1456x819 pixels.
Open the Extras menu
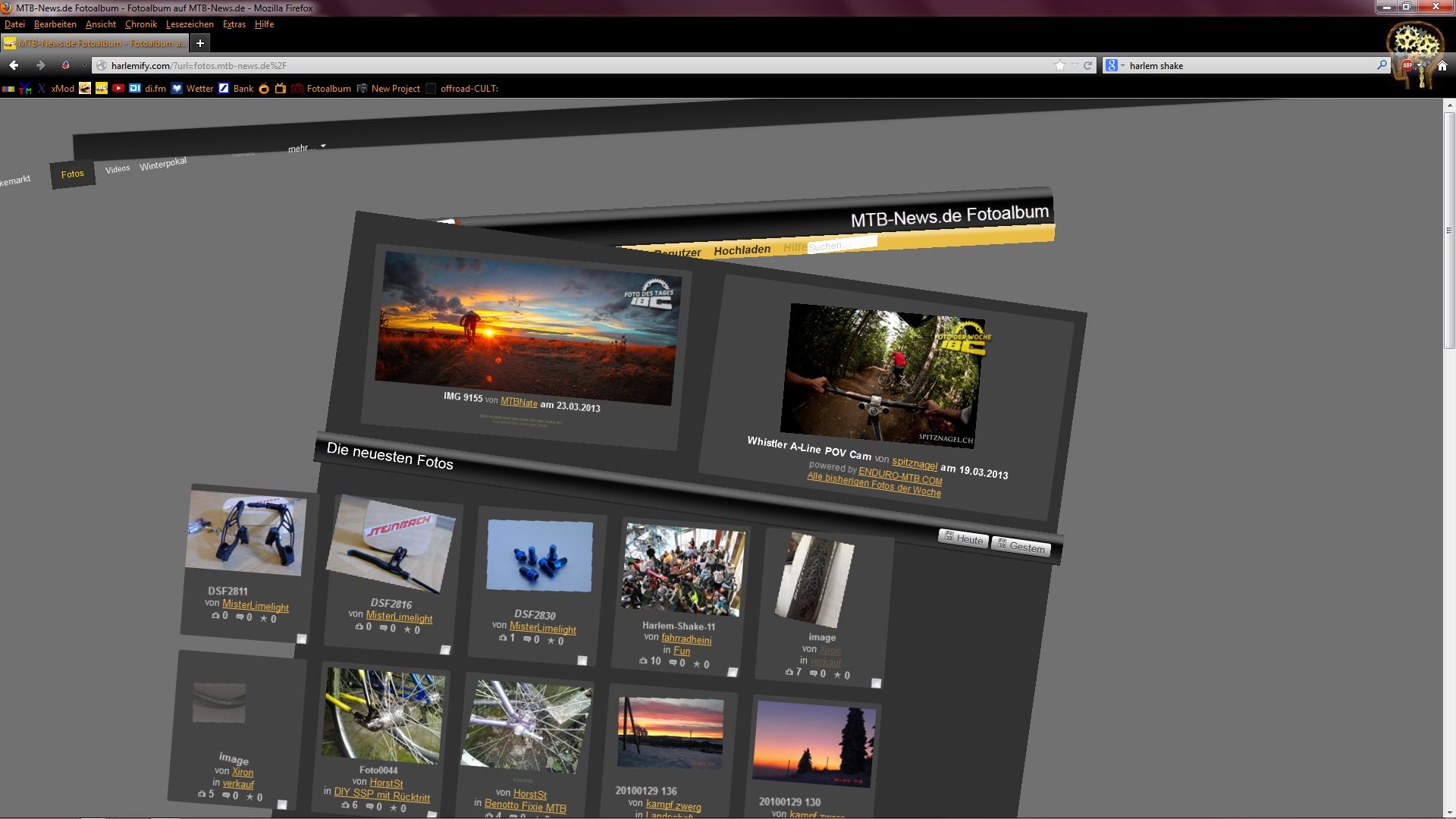[x=234, y=24]
